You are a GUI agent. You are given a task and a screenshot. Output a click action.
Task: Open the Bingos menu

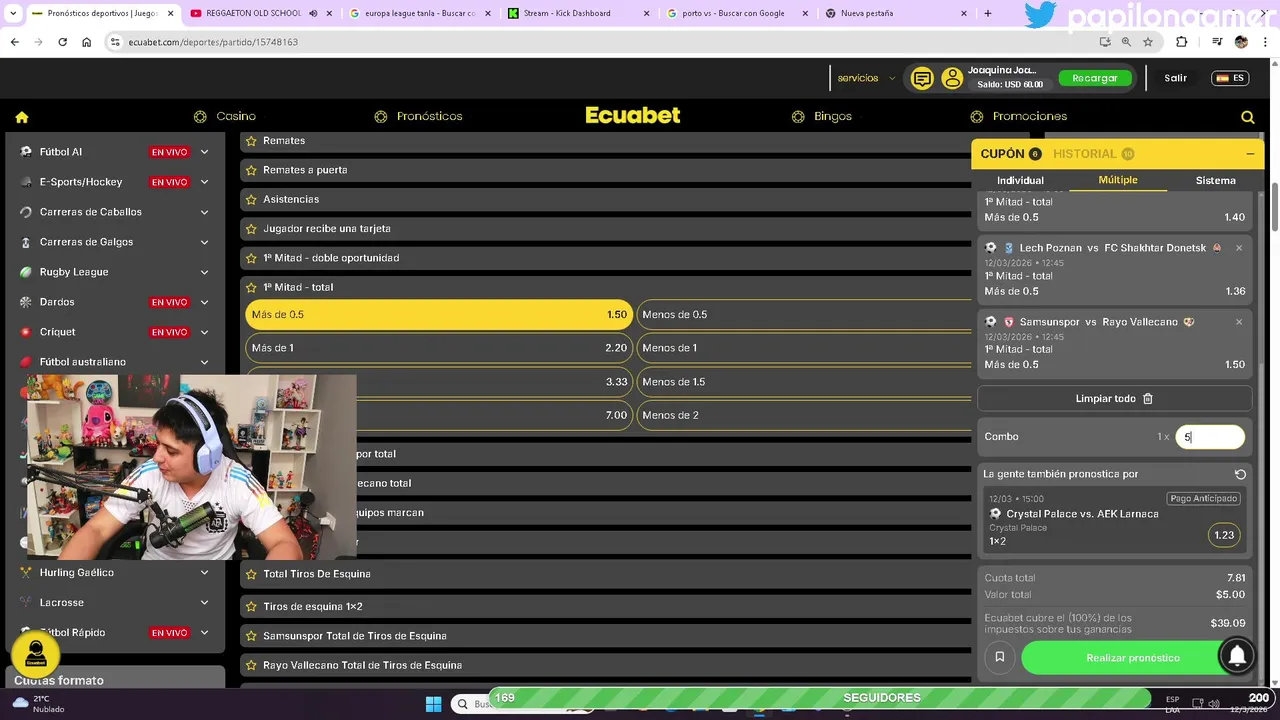click(822, 117)
